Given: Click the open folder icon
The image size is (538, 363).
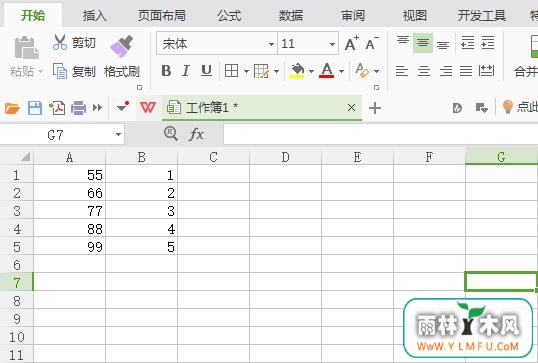Looking at the screenshot, I should pyautogui.click(x=12, y=108).
